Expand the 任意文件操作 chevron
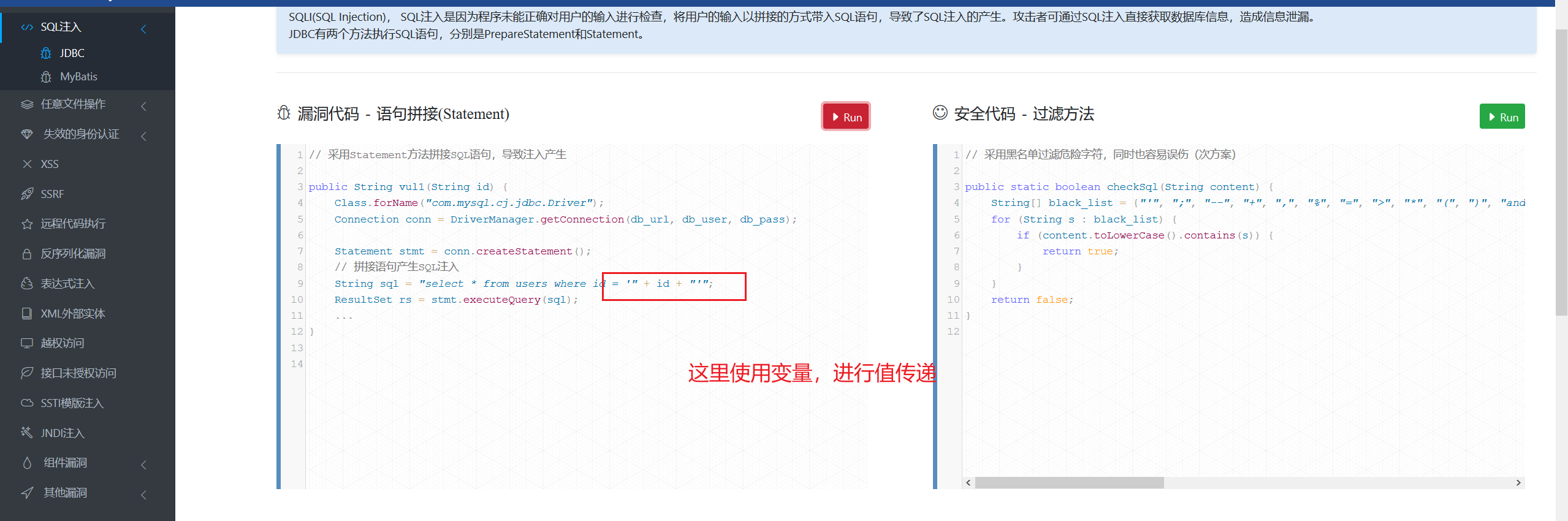 tap(143, 106)
